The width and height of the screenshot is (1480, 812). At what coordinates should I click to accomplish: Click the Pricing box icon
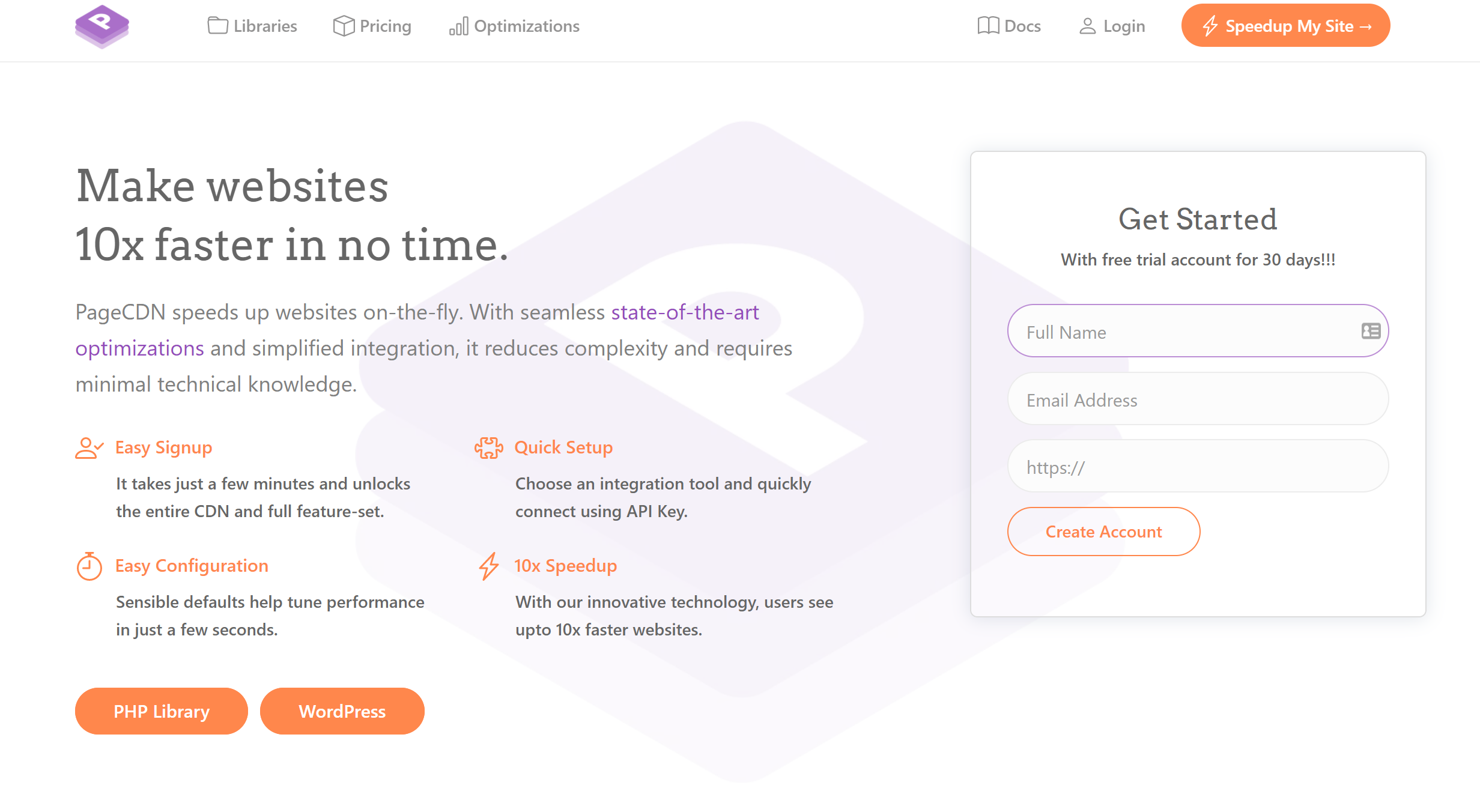click(x=344, y=26)
